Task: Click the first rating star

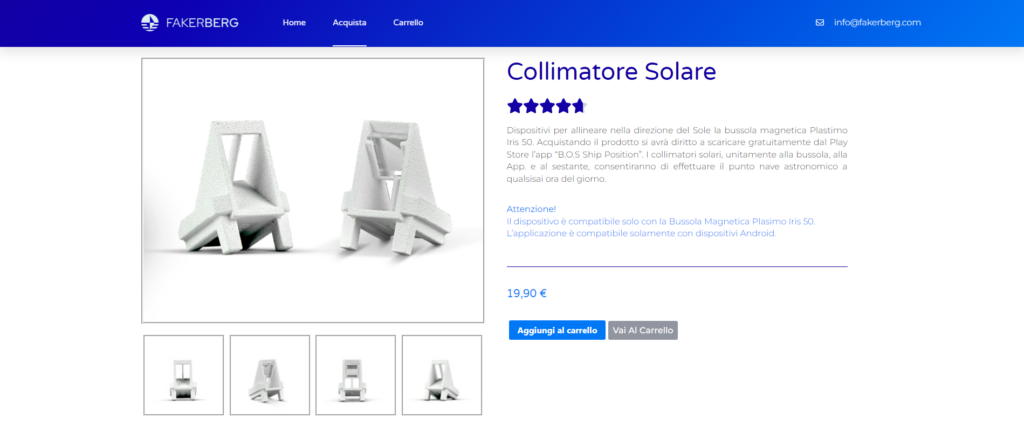Action: coord(515,106)
